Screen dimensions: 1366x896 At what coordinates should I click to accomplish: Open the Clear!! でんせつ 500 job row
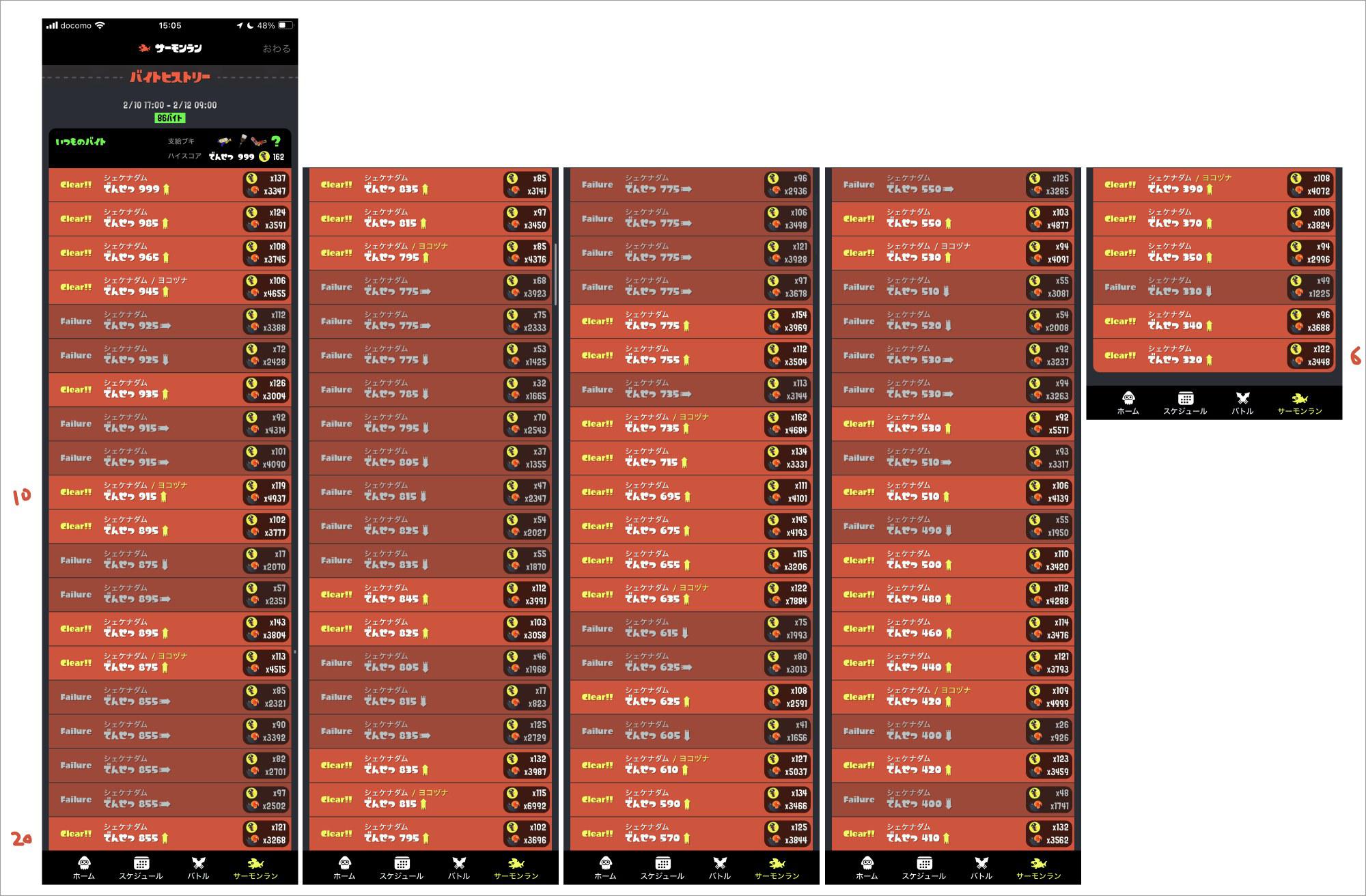click(x=953, y=560)
